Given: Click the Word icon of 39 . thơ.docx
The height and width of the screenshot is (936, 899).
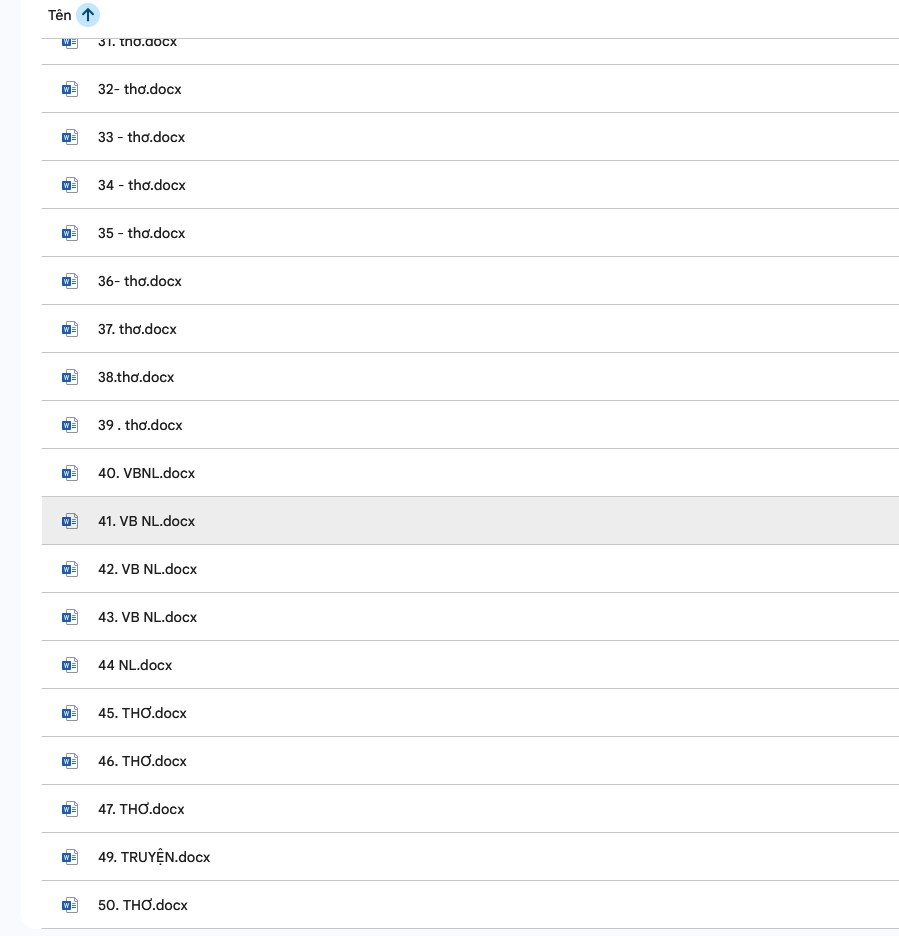Looking at the screenshot, I should pos(70,425).
